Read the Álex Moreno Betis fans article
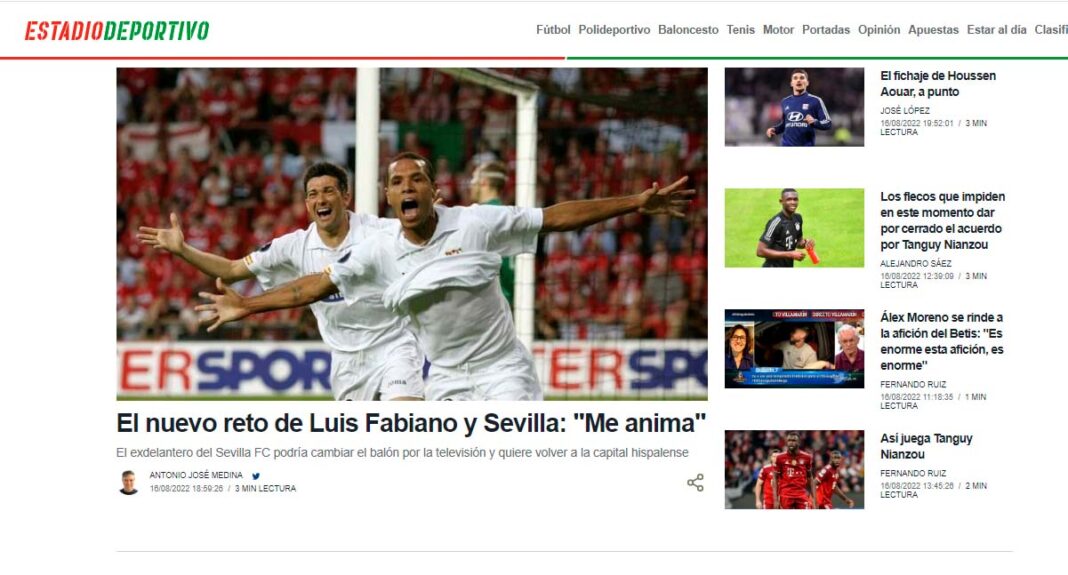This screenshot has width=1068, height=575. click(941, 341)
